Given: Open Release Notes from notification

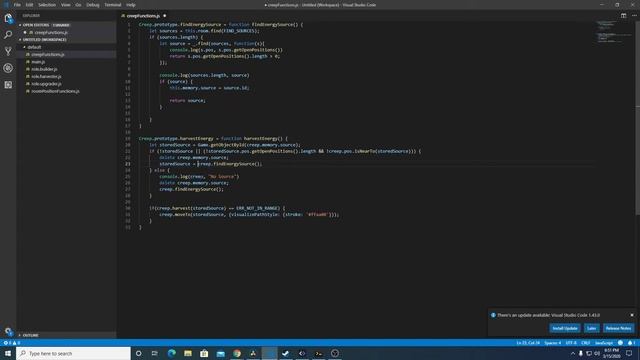Looking at the screenshot, I should point(618,328).
